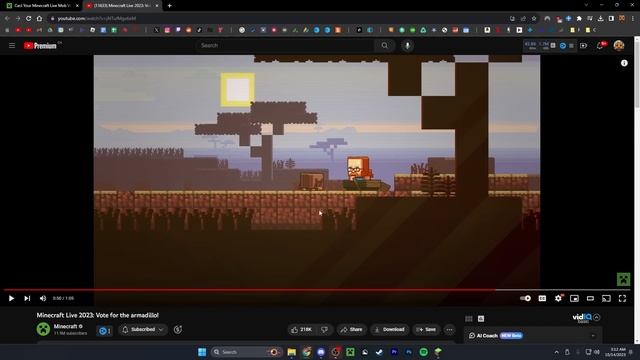Open Chrome three-dot menu
This screenshot has height=360, width=640.
coord(633,18)
